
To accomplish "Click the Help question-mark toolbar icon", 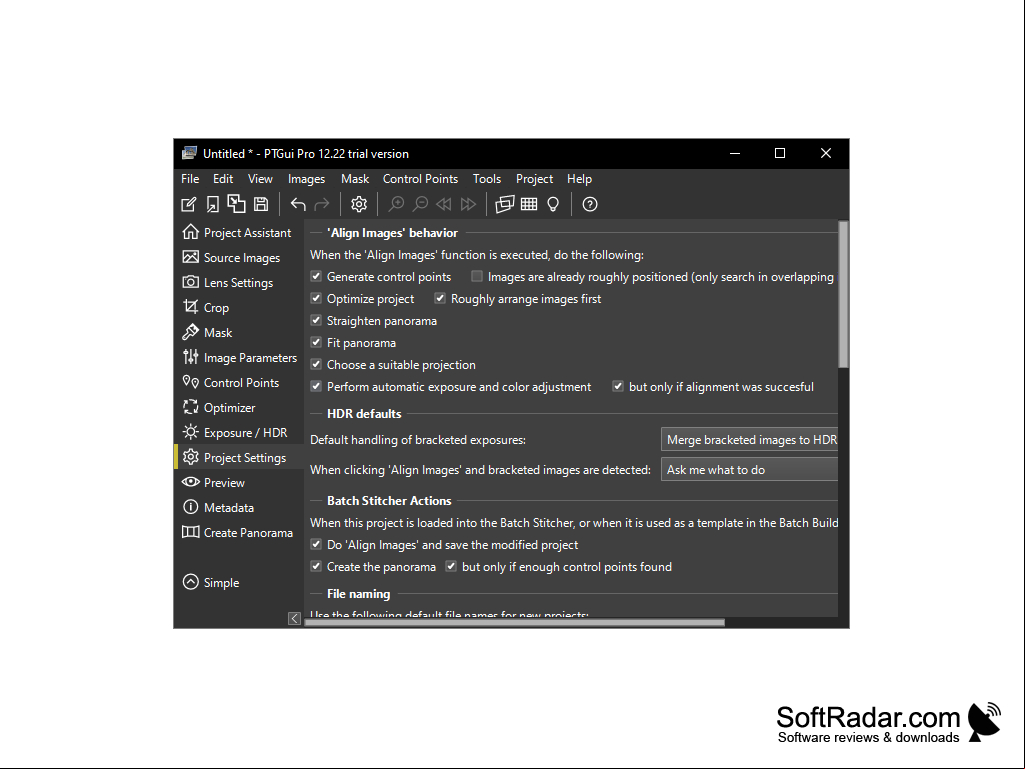I will tap(590, 205).
